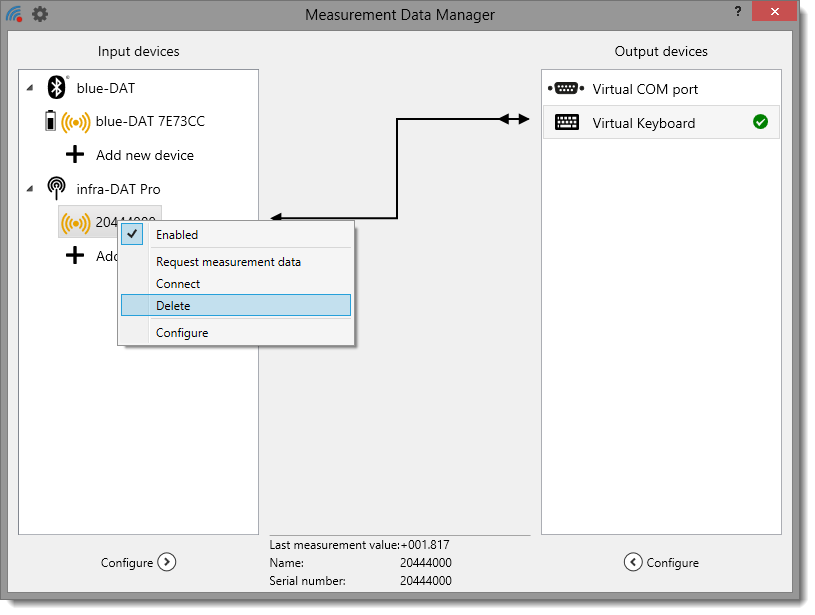Click the battery icon next to blue-DAT 7E73CC
Image resolution: width=815 pixels, height=615 pixels.
pyautogui.click(x=50, y=122)
